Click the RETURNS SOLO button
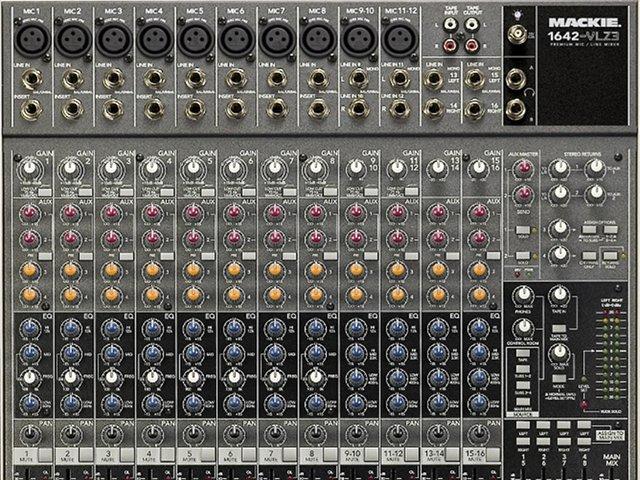Screen dimensions: 640x480 click(610, 256)
